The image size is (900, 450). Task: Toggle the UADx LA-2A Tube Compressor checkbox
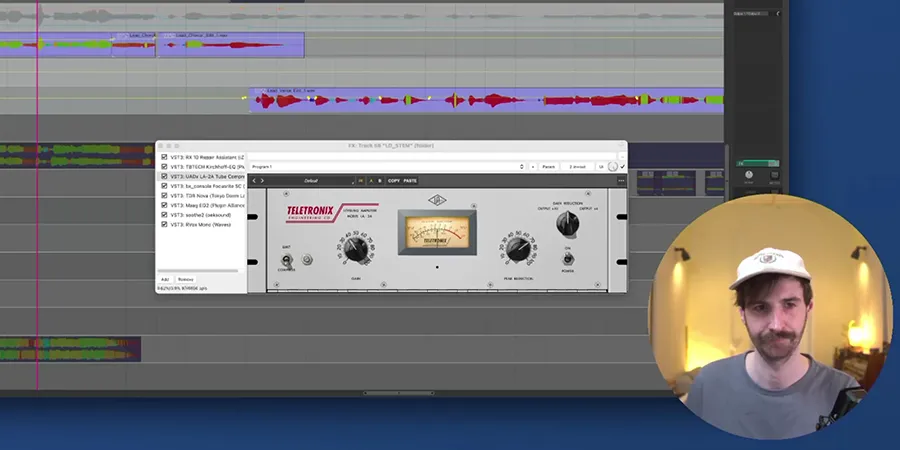pyautogui.click(x=164, y=176)
